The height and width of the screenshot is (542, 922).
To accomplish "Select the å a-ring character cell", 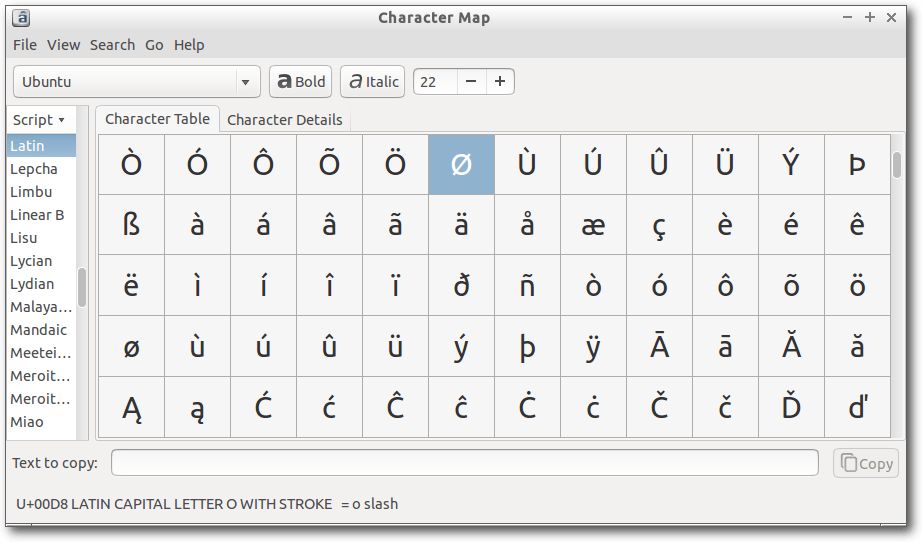I will (527, 225).
